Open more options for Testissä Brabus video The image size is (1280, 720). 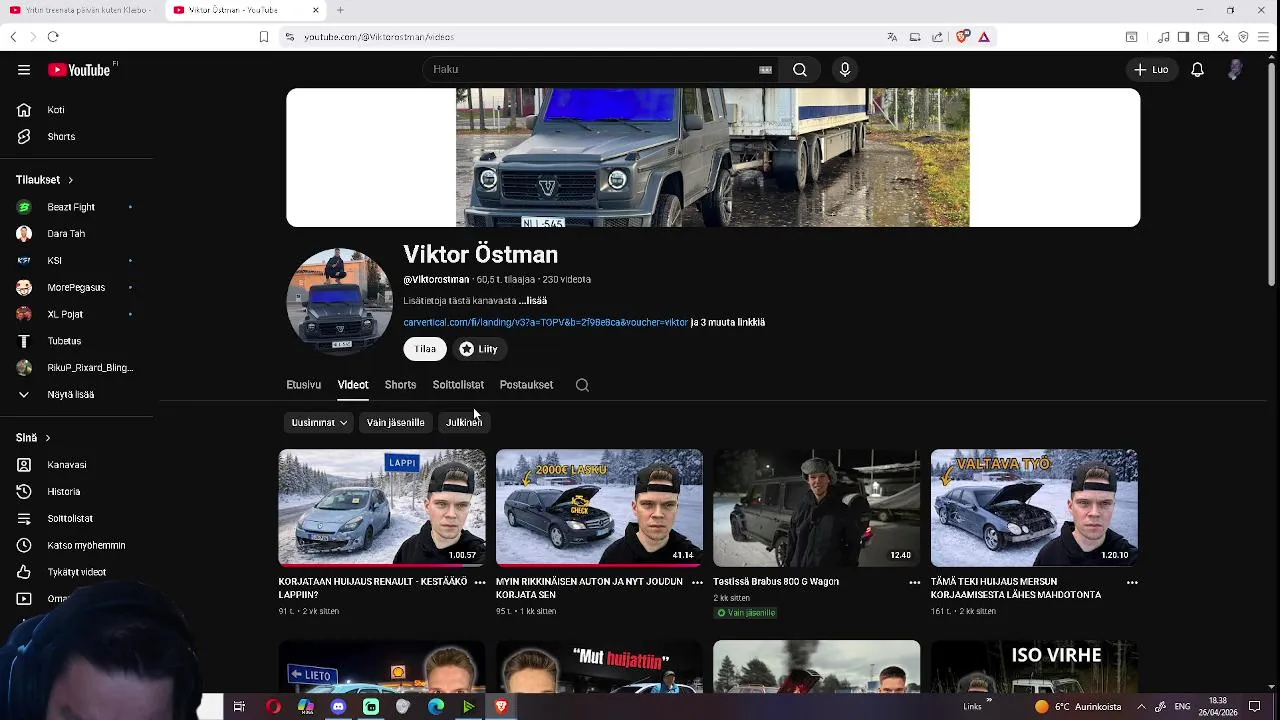[914, 582]
